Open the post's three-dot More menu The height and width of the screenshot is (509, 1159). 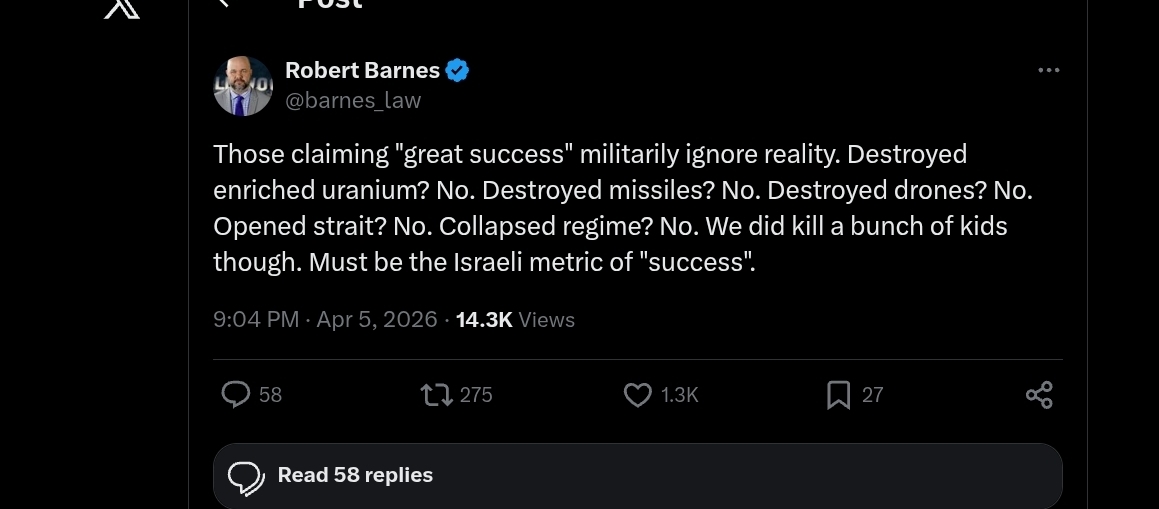click(x=1048, y=70)
